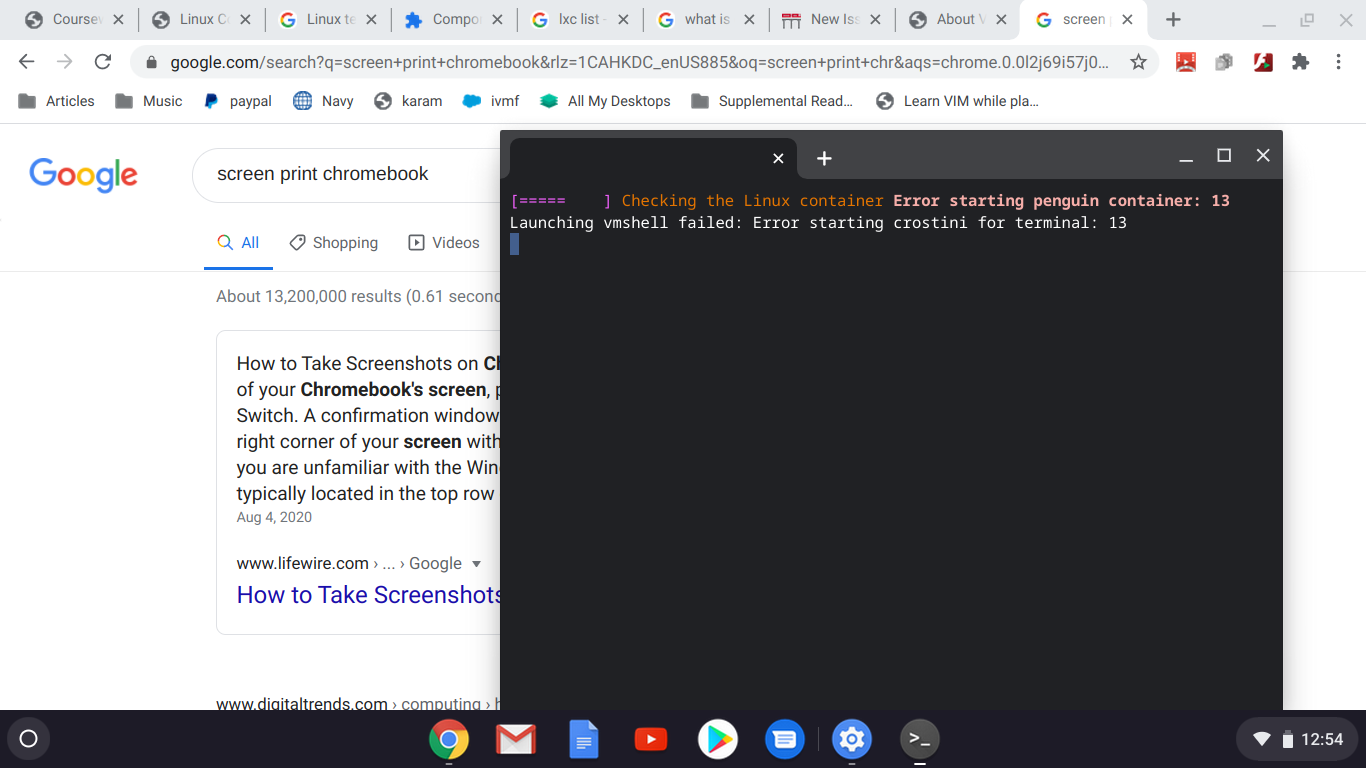Screen dimensions: 1366x768
Task: Switch to the Videos search tab
Action: coord(444,243)
